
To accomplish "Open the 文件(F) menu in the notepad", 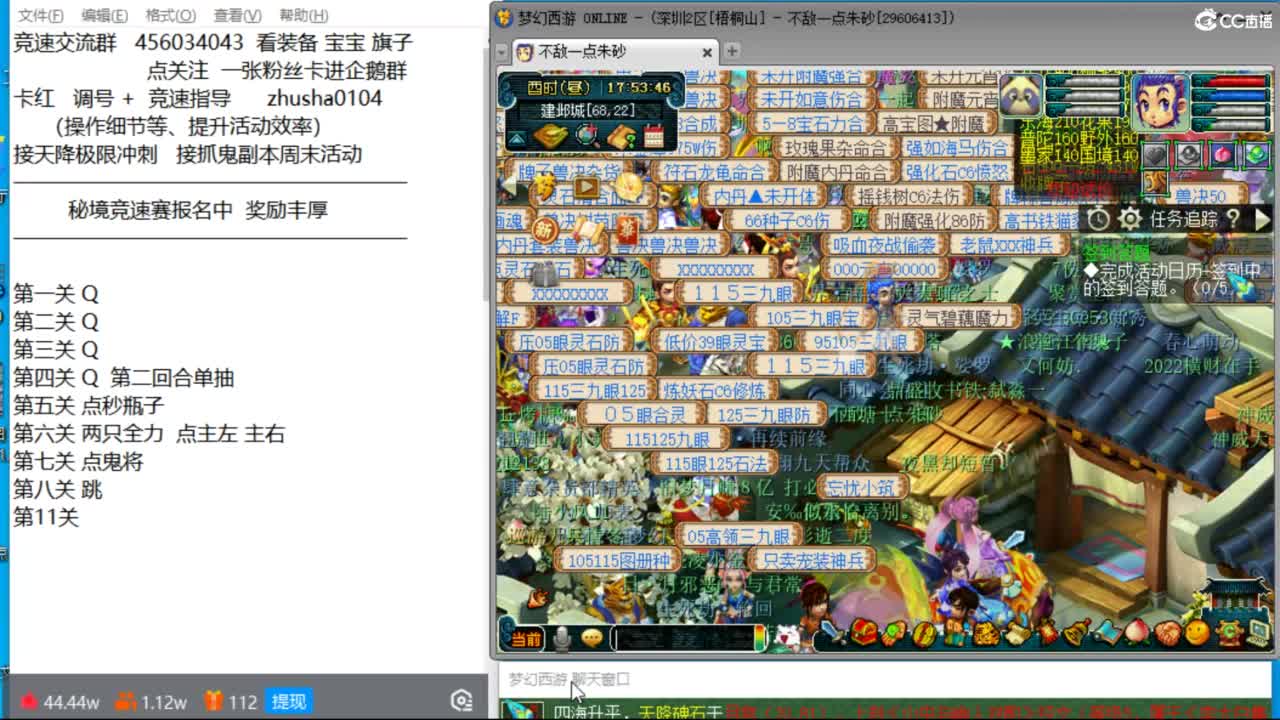I will point(41,15).
